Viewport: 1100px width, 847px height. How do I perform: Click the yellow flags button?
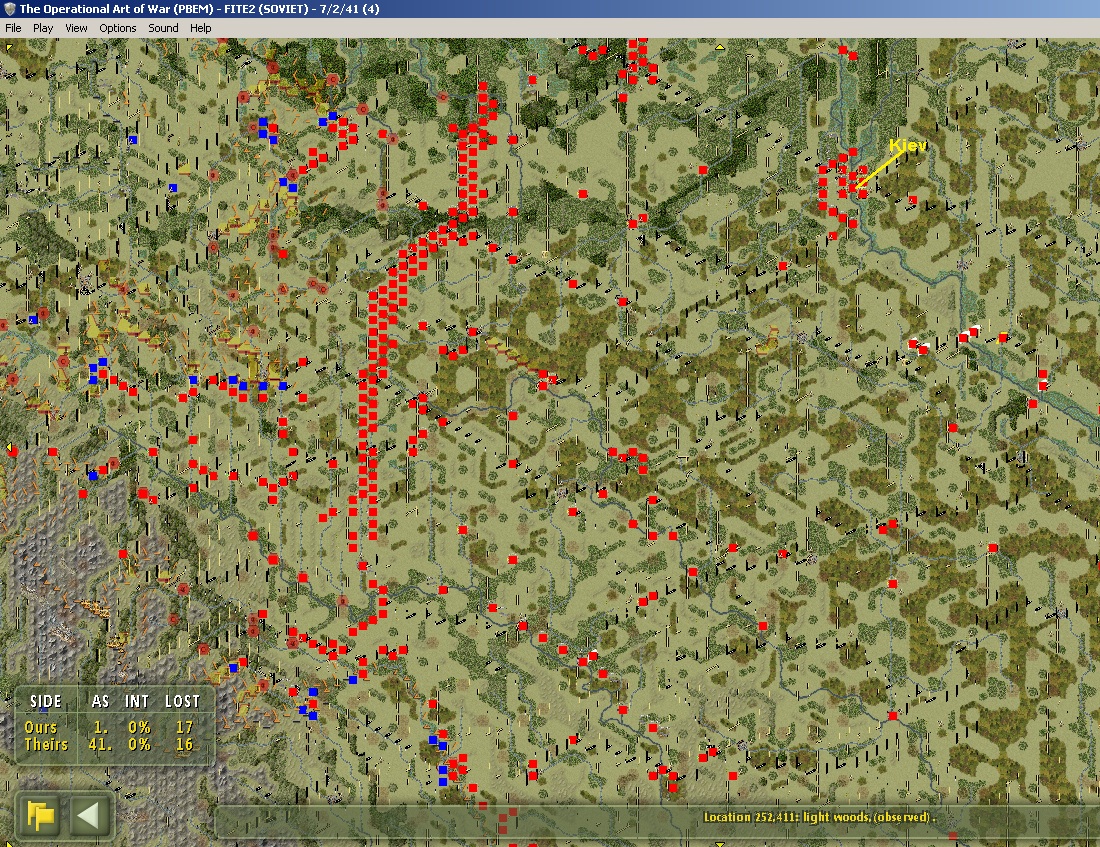[x=41, y=815]
